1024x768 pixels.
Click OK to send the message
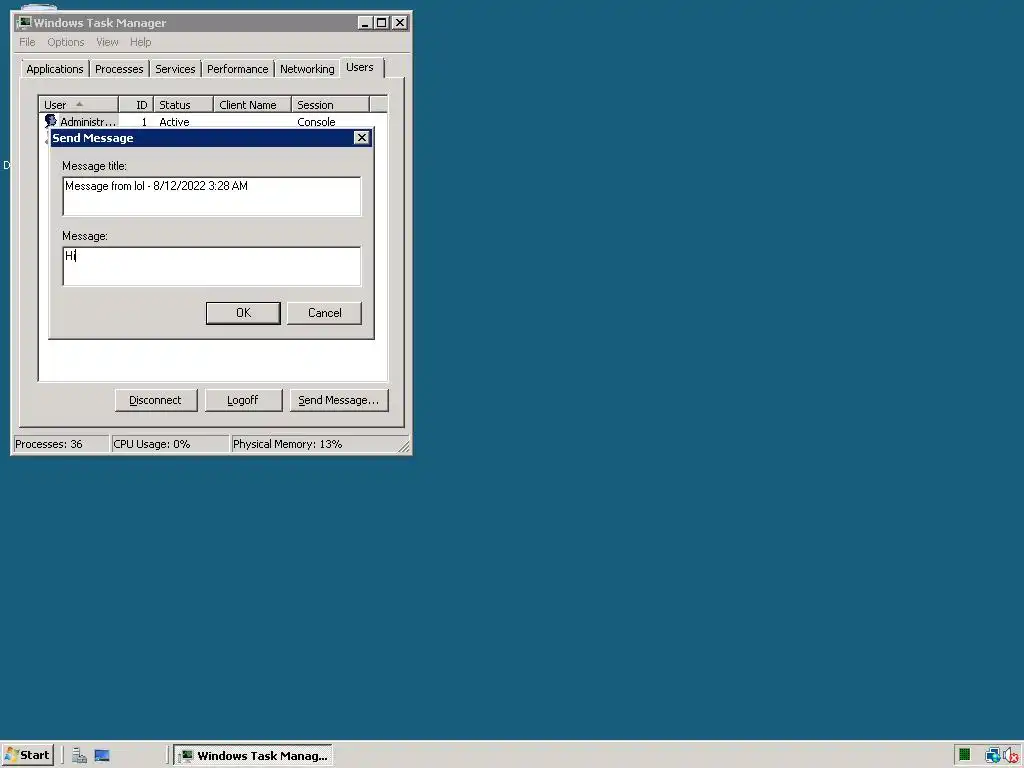click(243, 313)
